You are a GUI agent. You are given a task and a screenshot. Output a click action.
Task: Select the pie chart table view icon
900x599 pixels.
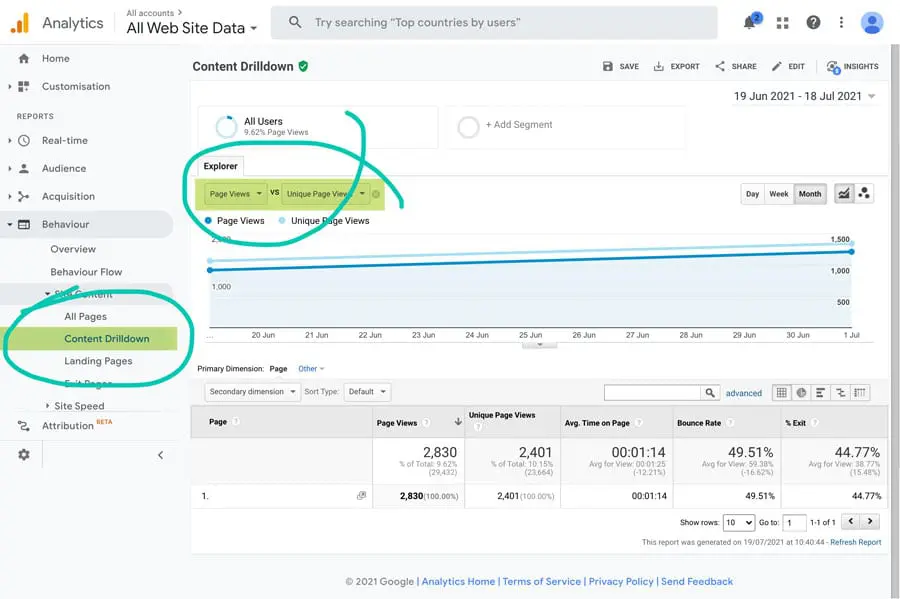pos(801,393)
